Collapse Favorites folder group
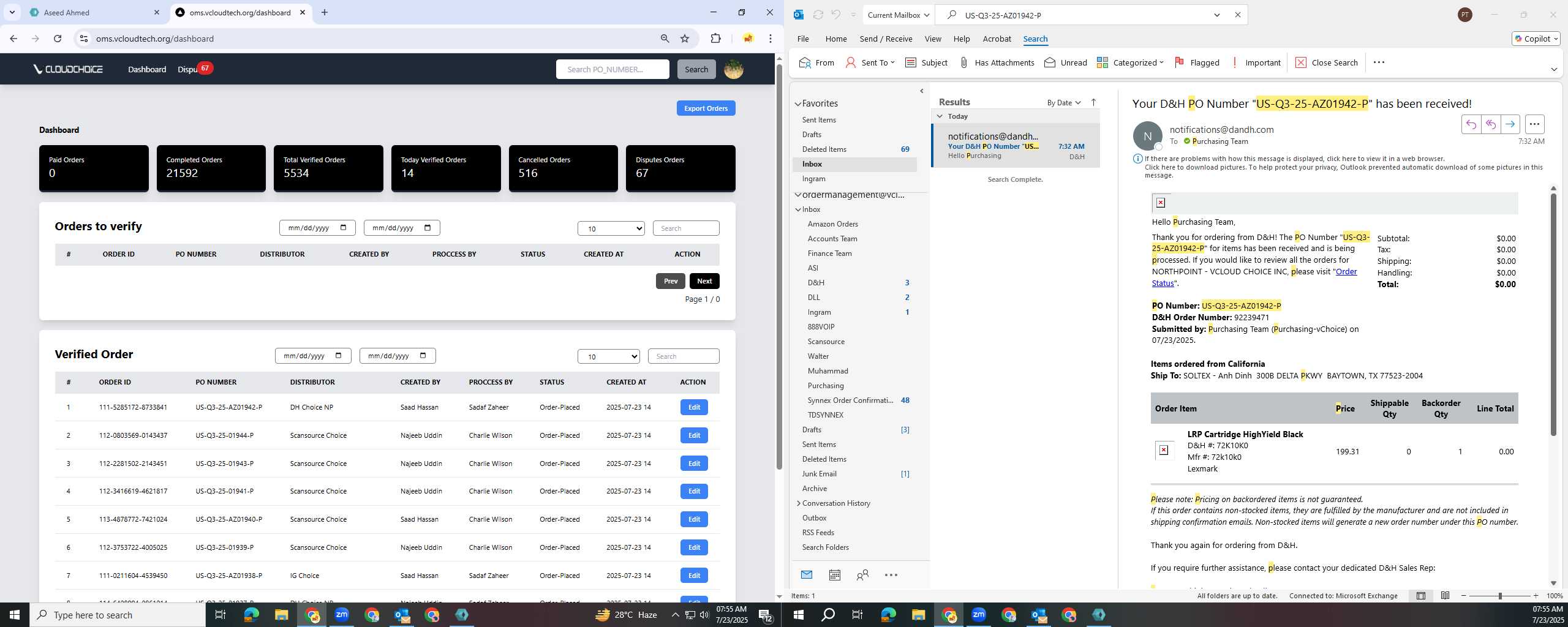This screenshot has height=627, width=1568. pyautogui.click(x=798, y=104)
